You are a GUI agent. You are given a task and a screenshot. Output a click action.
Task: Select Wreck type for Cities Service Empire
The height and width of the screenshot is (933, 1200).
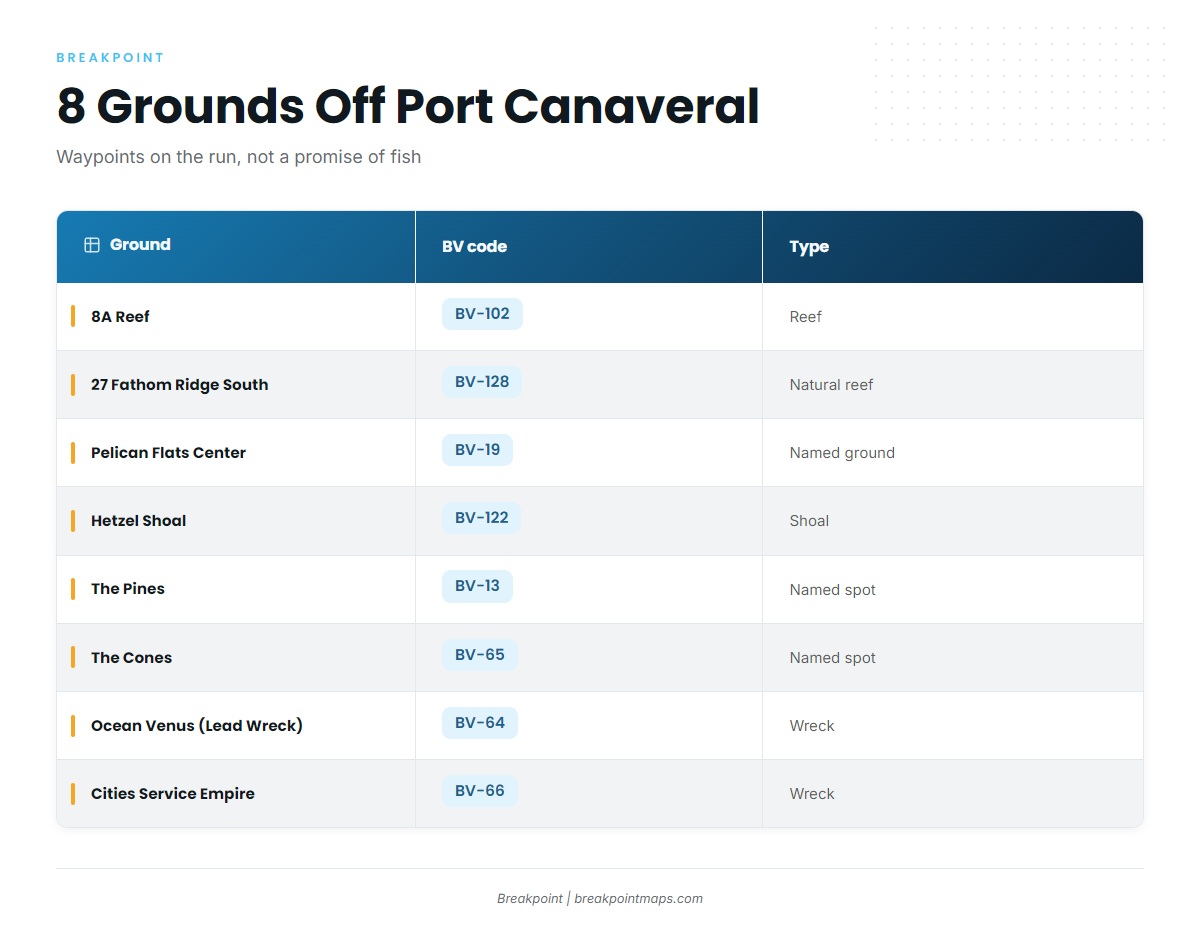coord(812,794)
